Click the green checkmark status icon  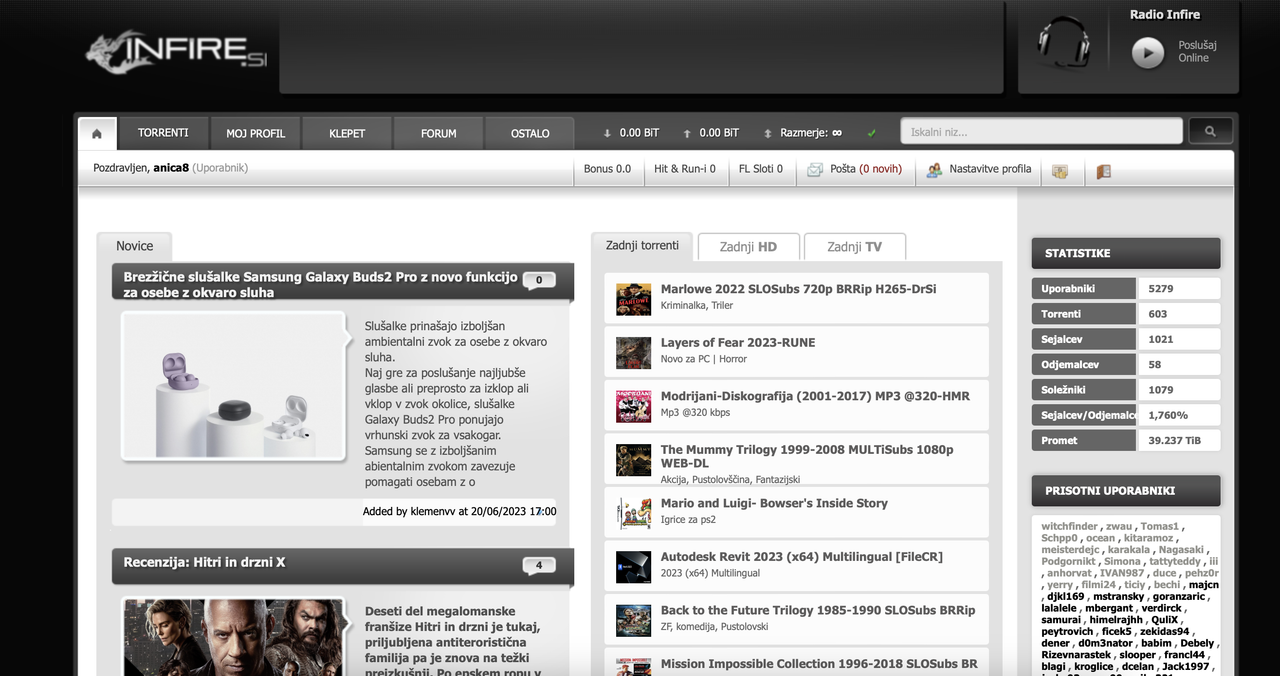(872, 133)
